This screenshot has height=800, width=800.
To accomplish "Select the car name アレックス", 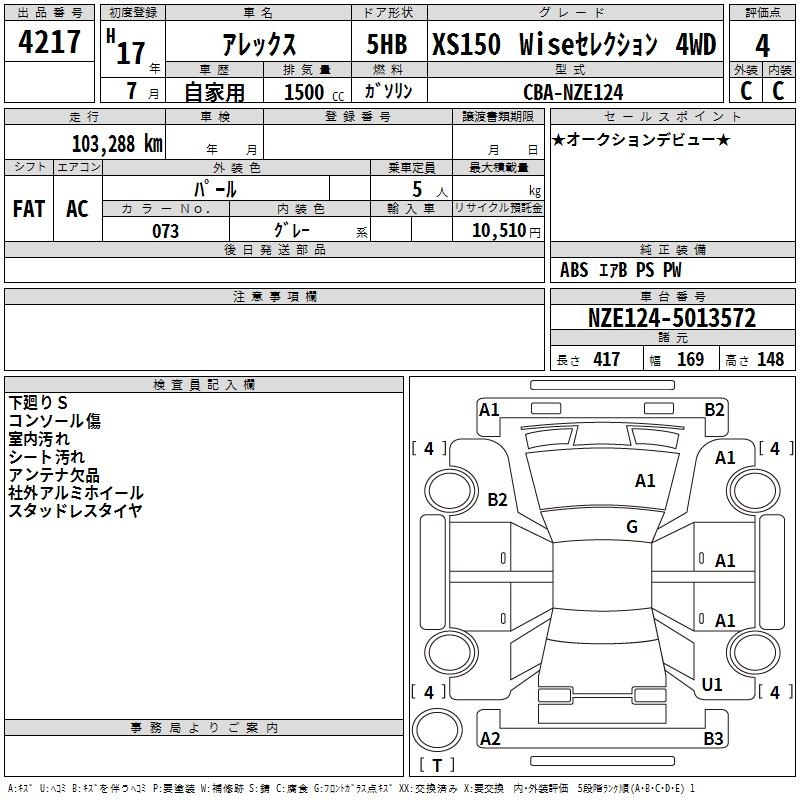I will point(259,44).
